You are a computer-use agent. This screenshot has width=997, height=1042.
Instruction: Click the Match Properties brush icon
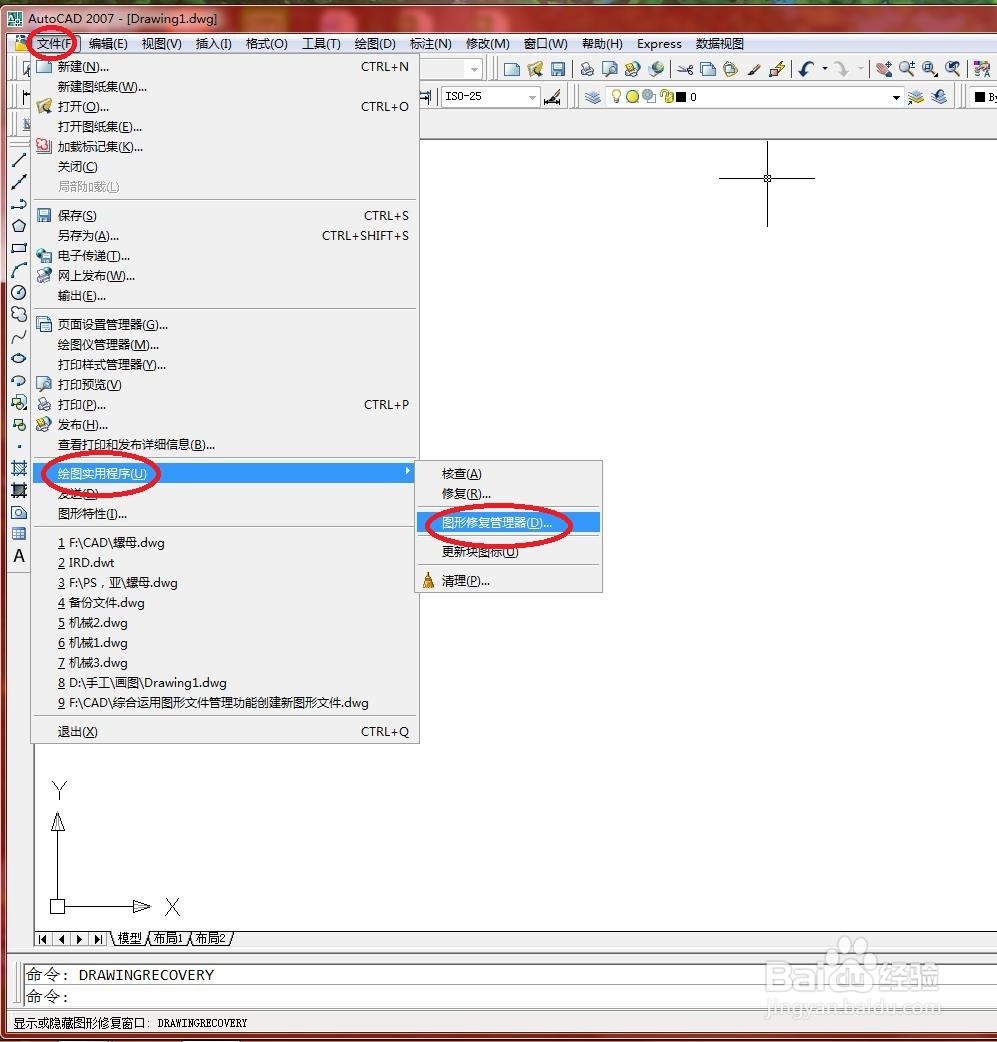[754, 68]
